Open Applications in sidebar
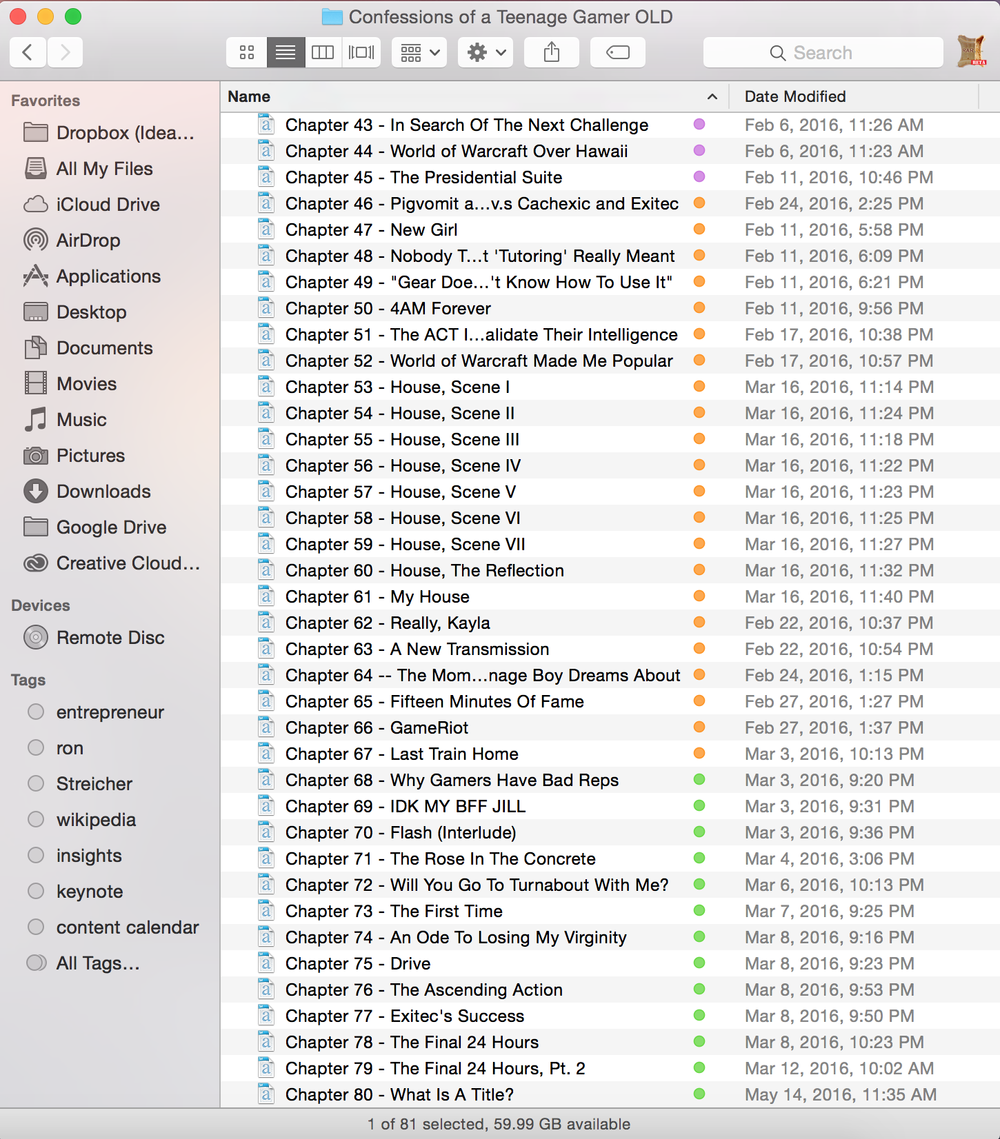Viewport: 1000px width, 1139px height. tap(110, 276)
